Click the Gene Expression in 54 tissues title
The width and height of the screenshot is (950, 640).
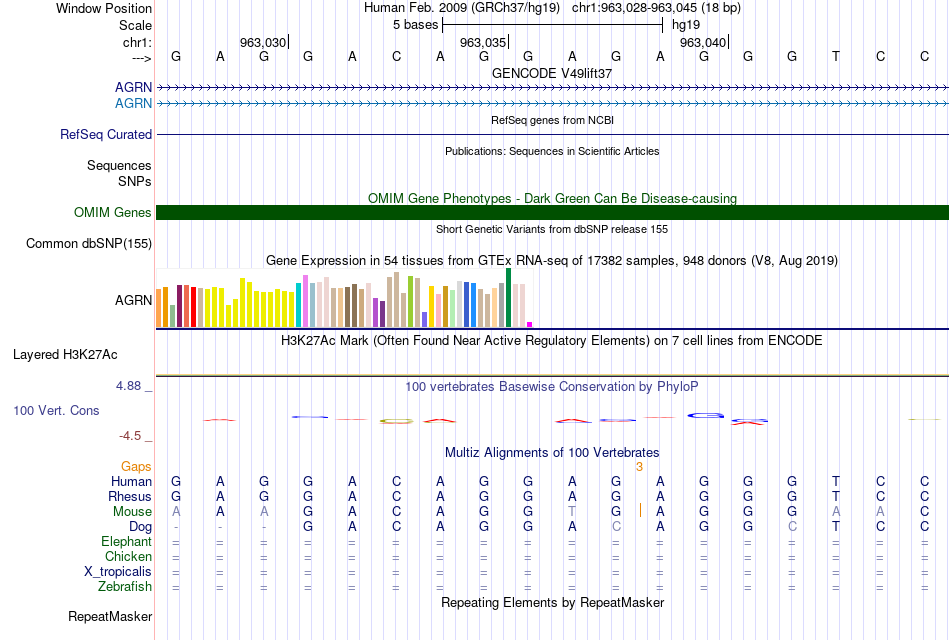[x=552, y=261]
